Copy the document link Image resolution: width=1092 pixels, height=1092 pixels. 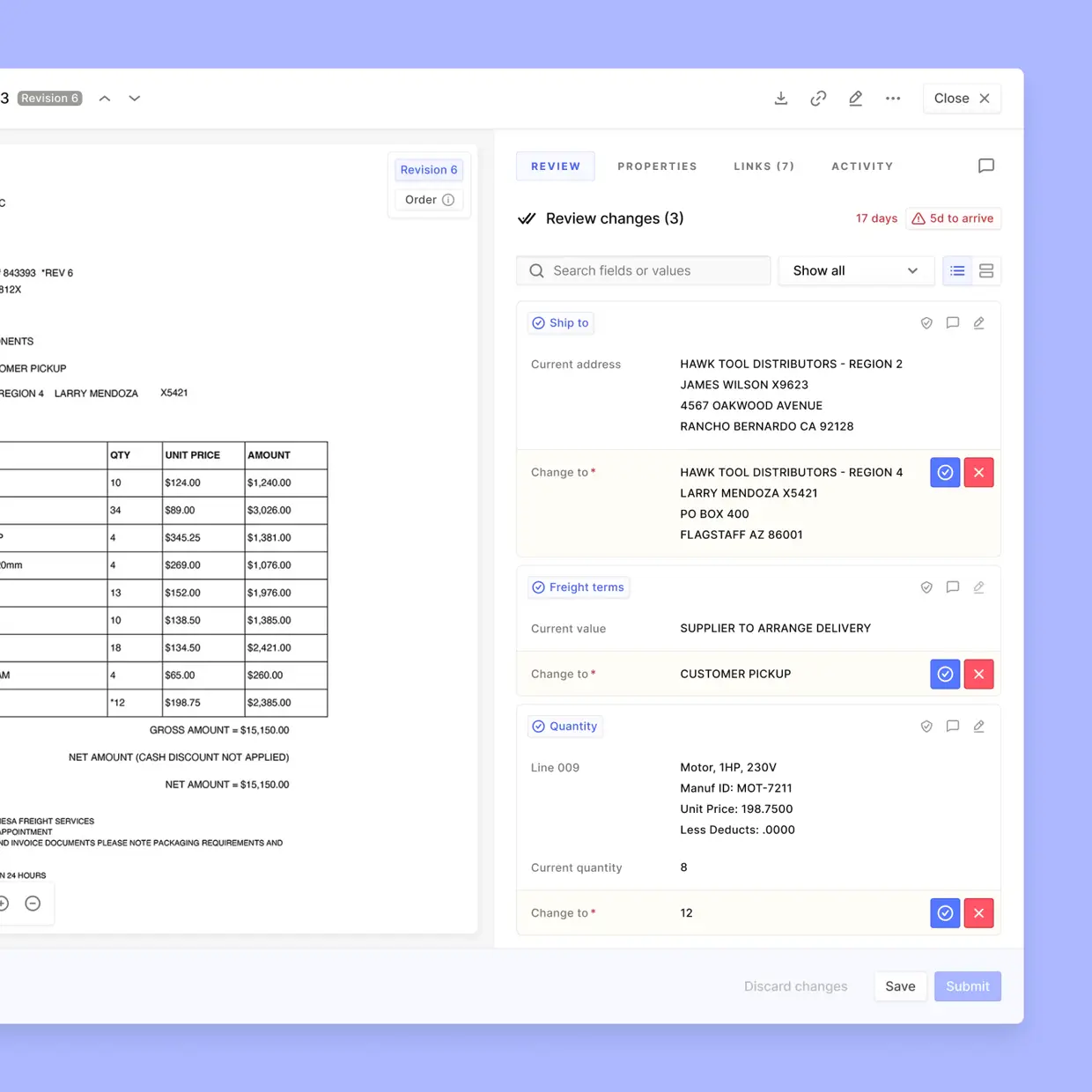(818, 98)
